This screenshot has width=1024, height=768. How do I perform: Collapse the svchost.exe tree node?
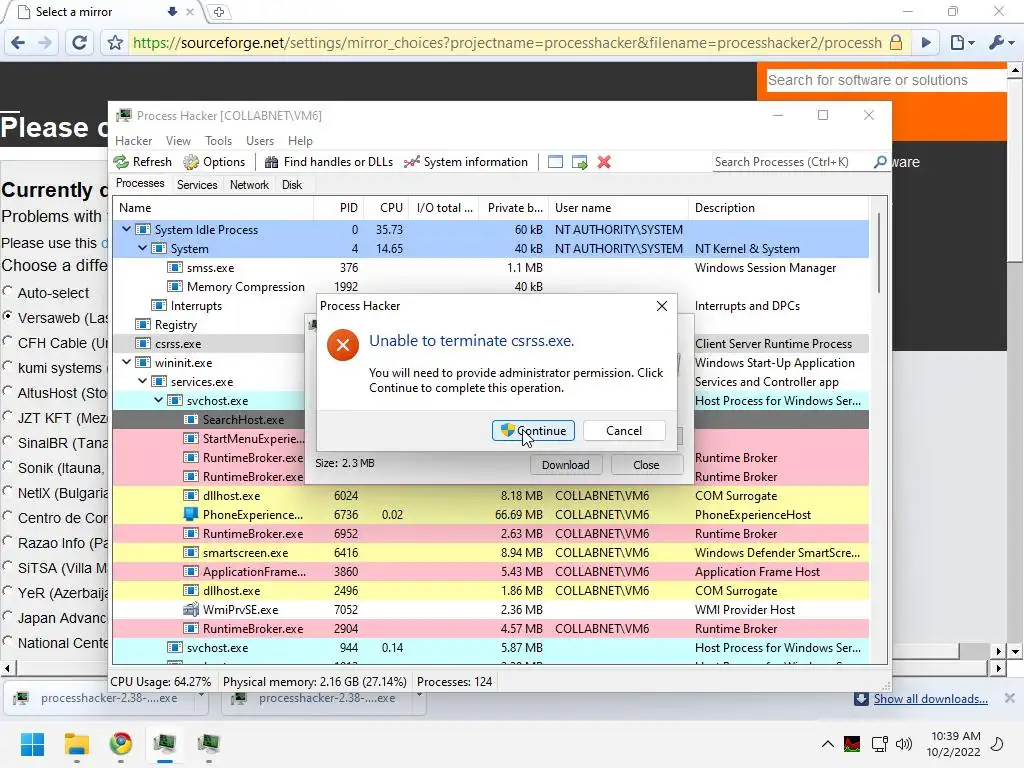[159, 400]
